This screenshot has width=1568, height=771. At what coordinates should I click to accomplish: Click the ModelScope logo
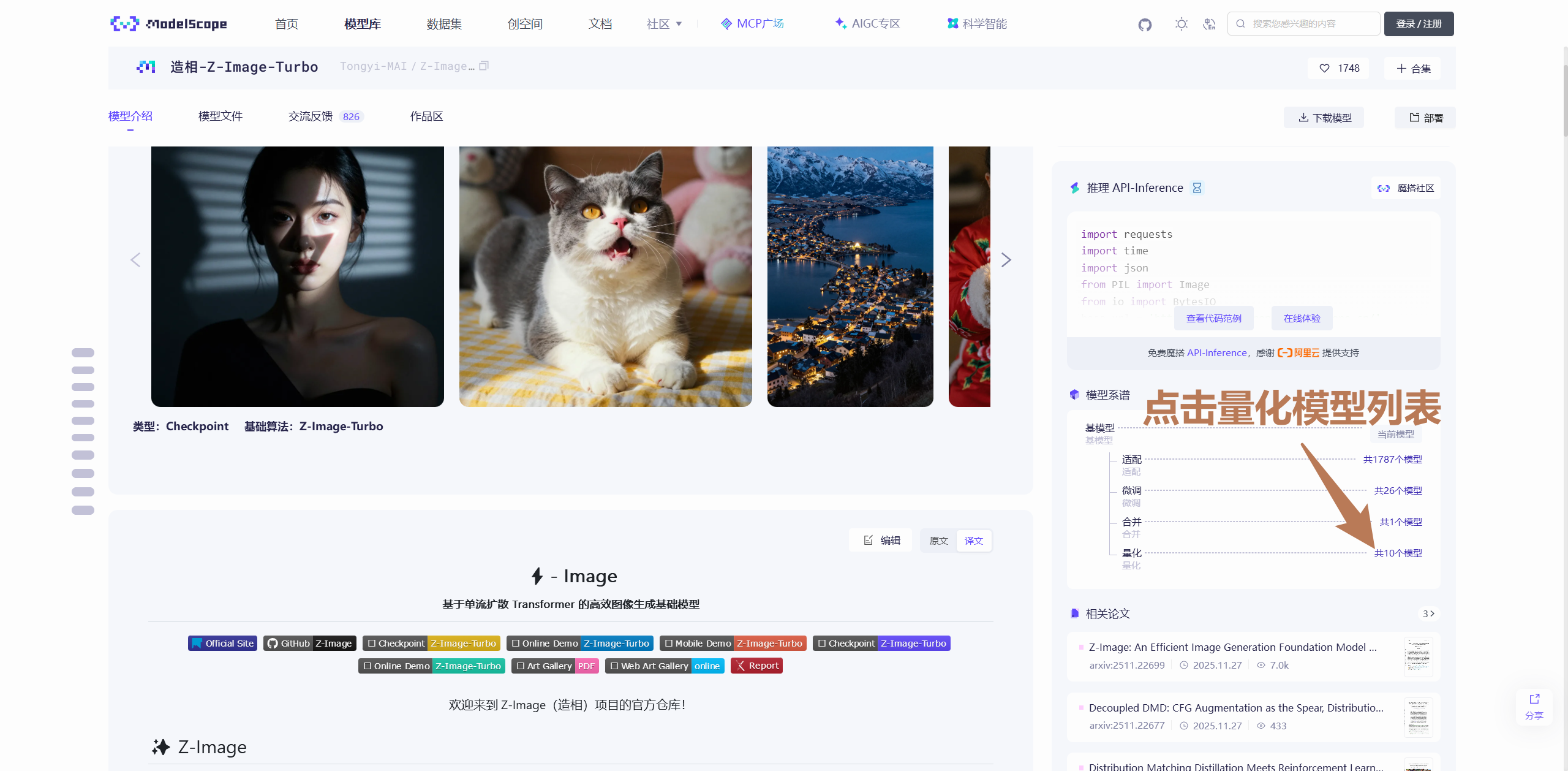pyautogui.click(x=168, y=24)
